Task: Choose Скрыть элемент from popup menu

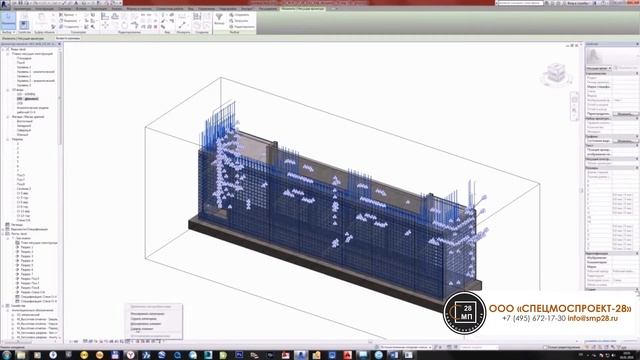Action: (142, 329)
